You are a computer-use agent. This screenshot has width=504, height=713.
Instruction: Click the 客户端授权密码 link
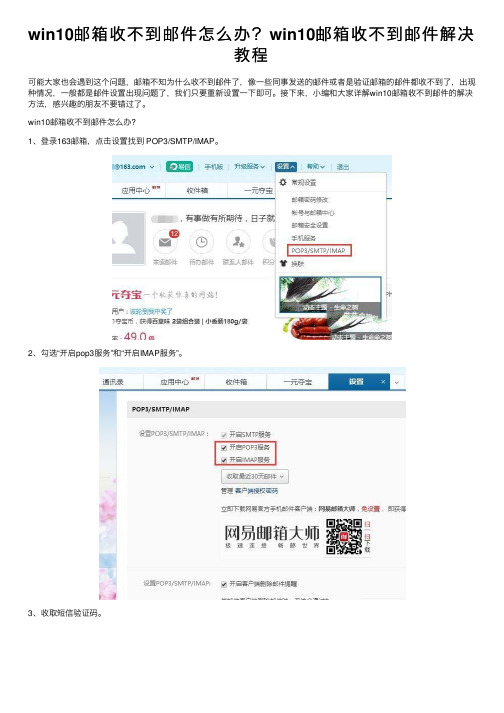pos(256,491)
